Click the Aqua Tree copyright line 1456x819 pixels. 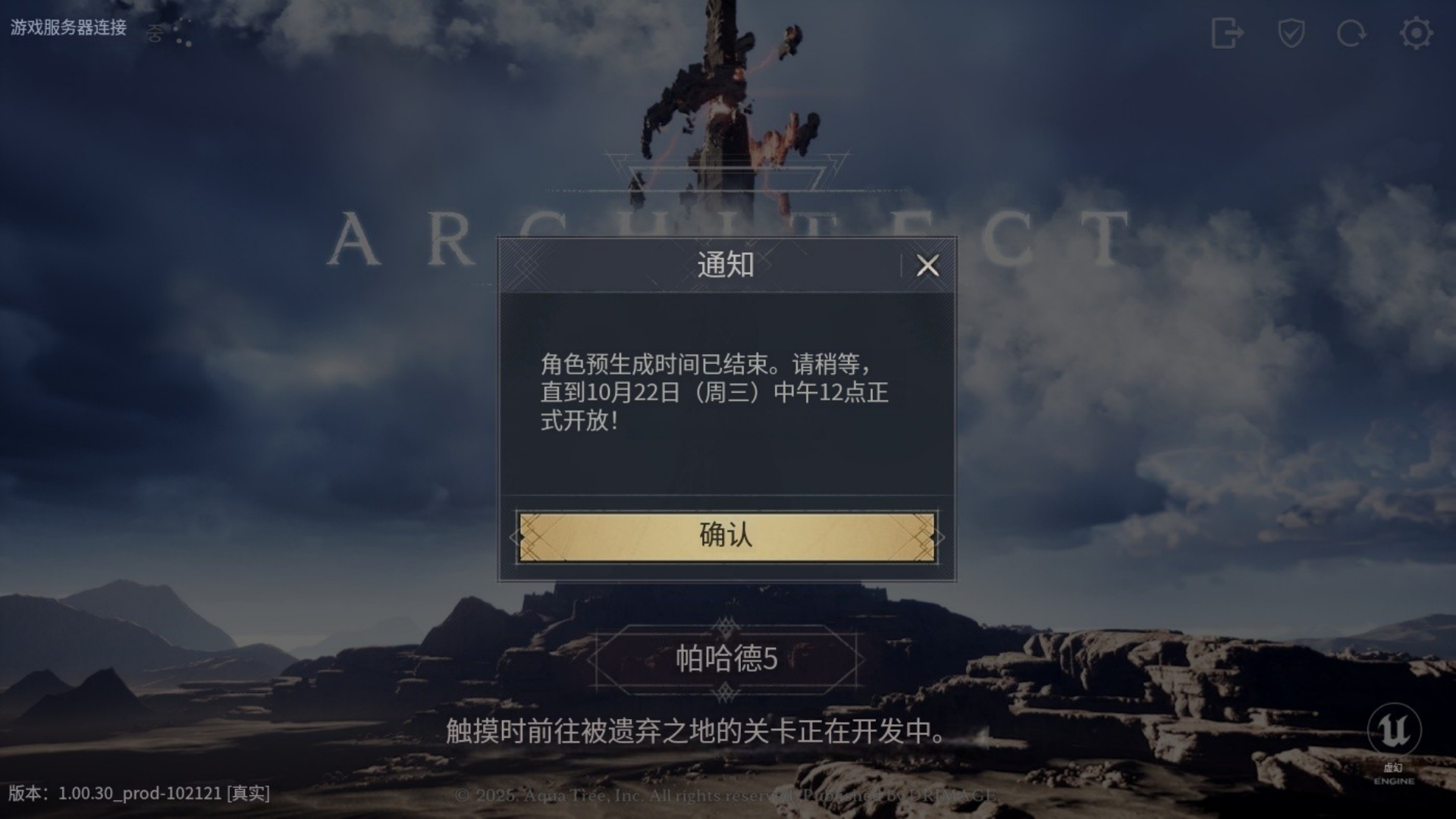point(725,795)
